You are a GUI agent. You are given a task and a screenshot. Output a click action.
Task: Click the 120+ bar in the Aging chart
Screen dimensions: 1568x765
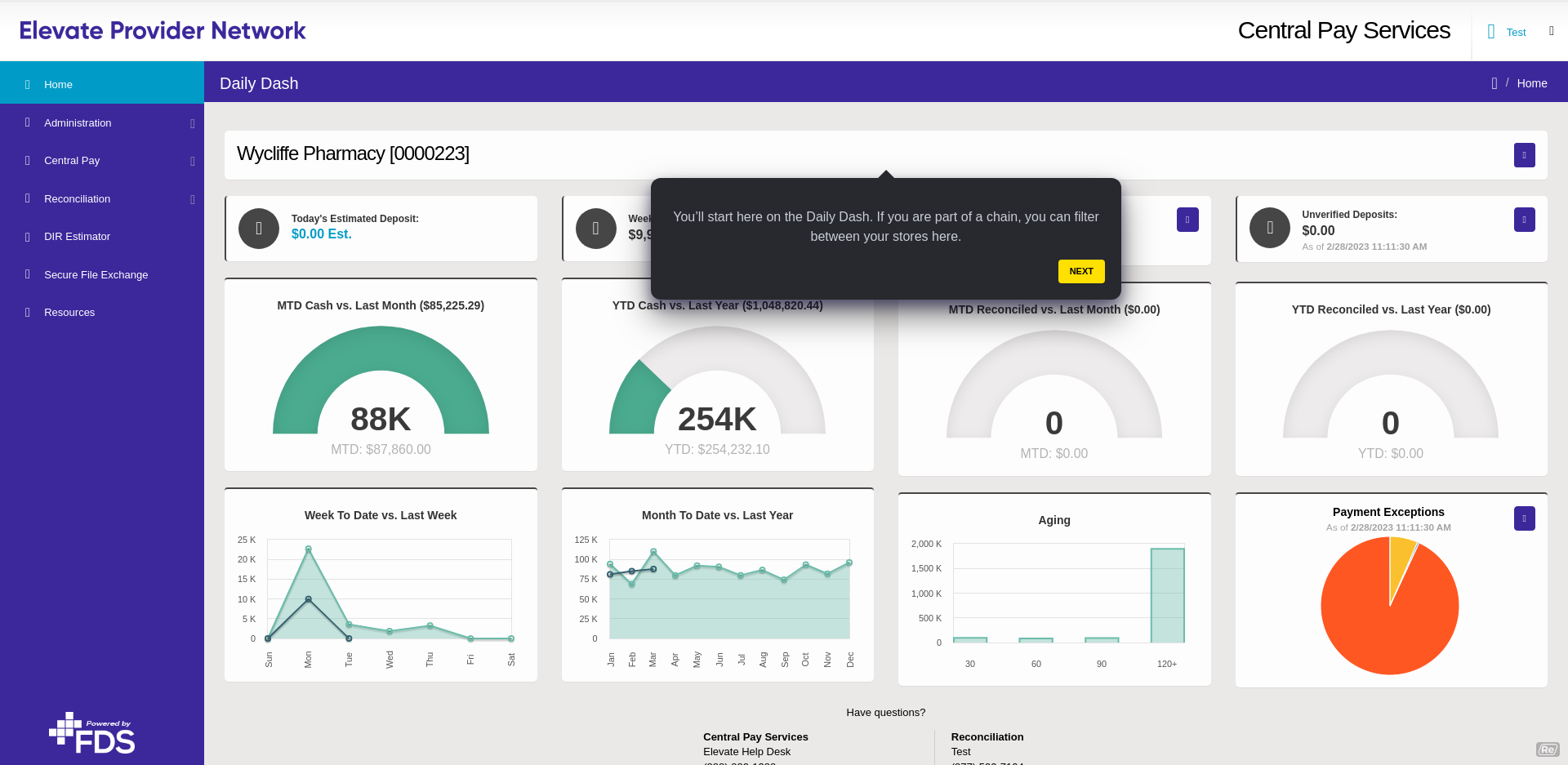pyautogui.click(x=1167, y=596)
